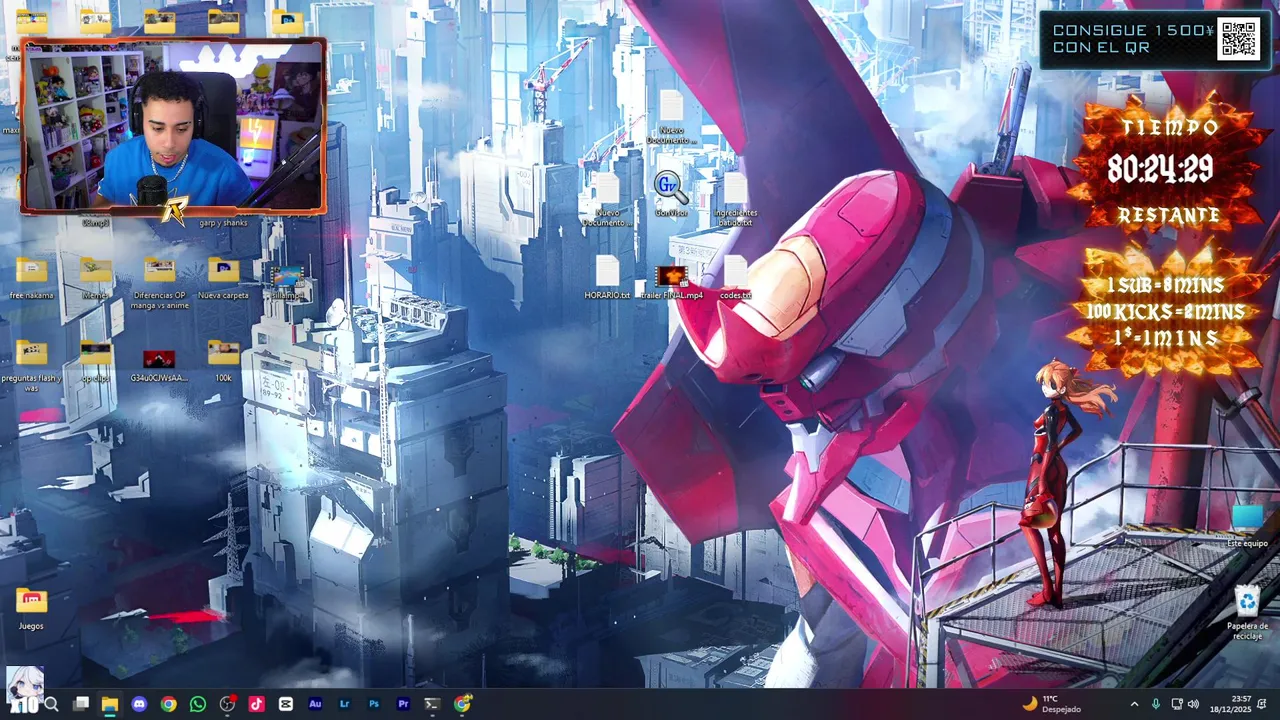Image resolution: width=1280 pixels, height=720 pixels.
Task: Open WhatsApp from the taskbar
Action: click(x=198, y=704)
